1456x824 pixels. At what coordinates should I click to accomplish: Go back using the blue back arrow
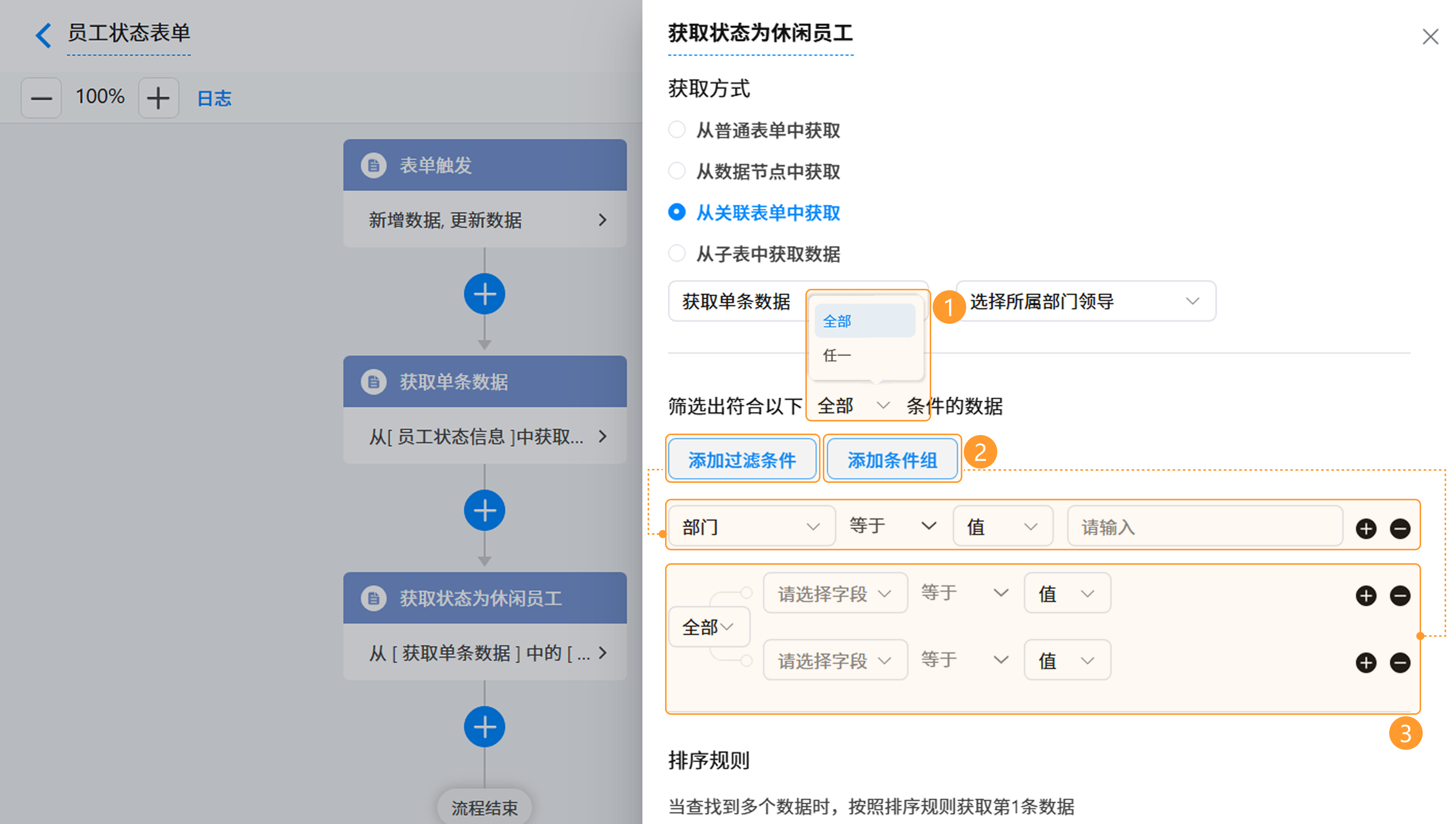(44, 35)
